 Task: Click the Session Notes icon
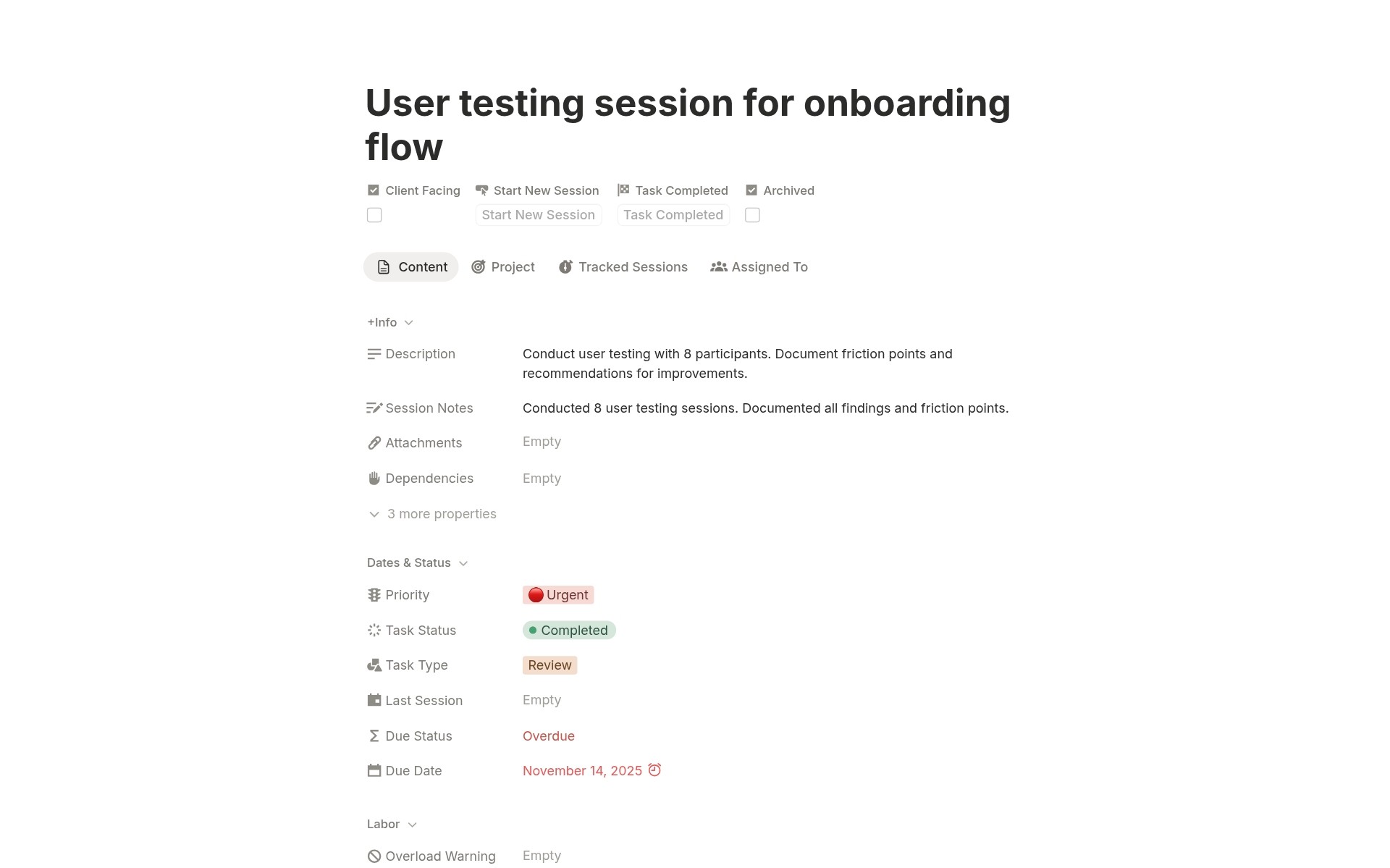[374, 408]
